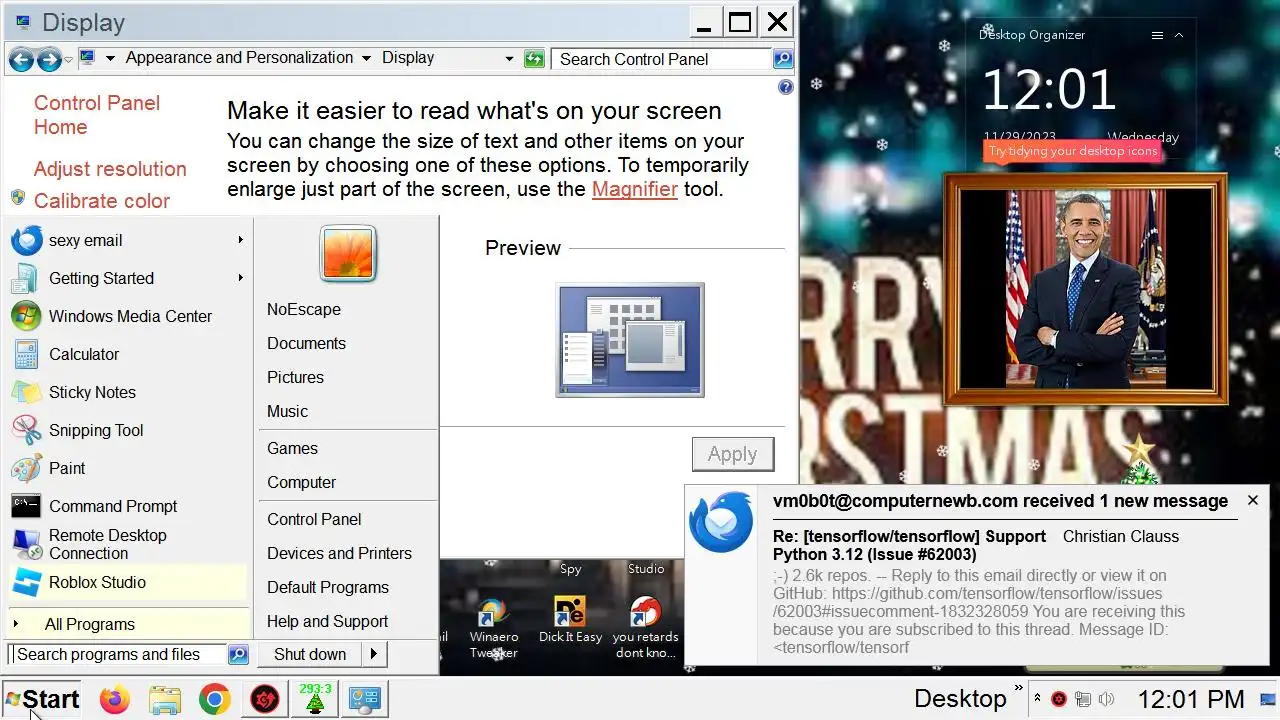Screen dimensions: 1280x720
Task: Launch Chrome from the taskbar
Action: 214,699
